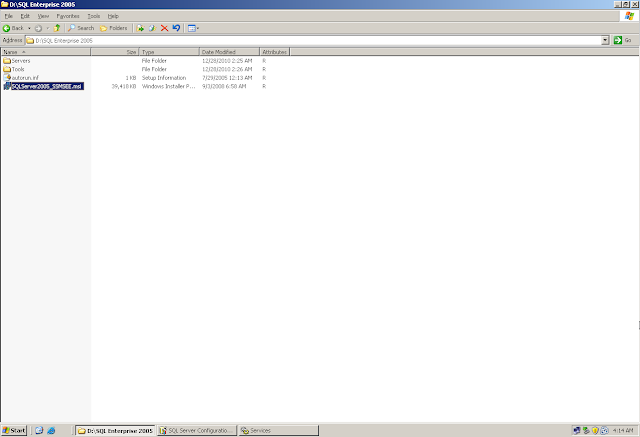640x437 pixels.
Task: Click the Go button
Action: [623, 40]
